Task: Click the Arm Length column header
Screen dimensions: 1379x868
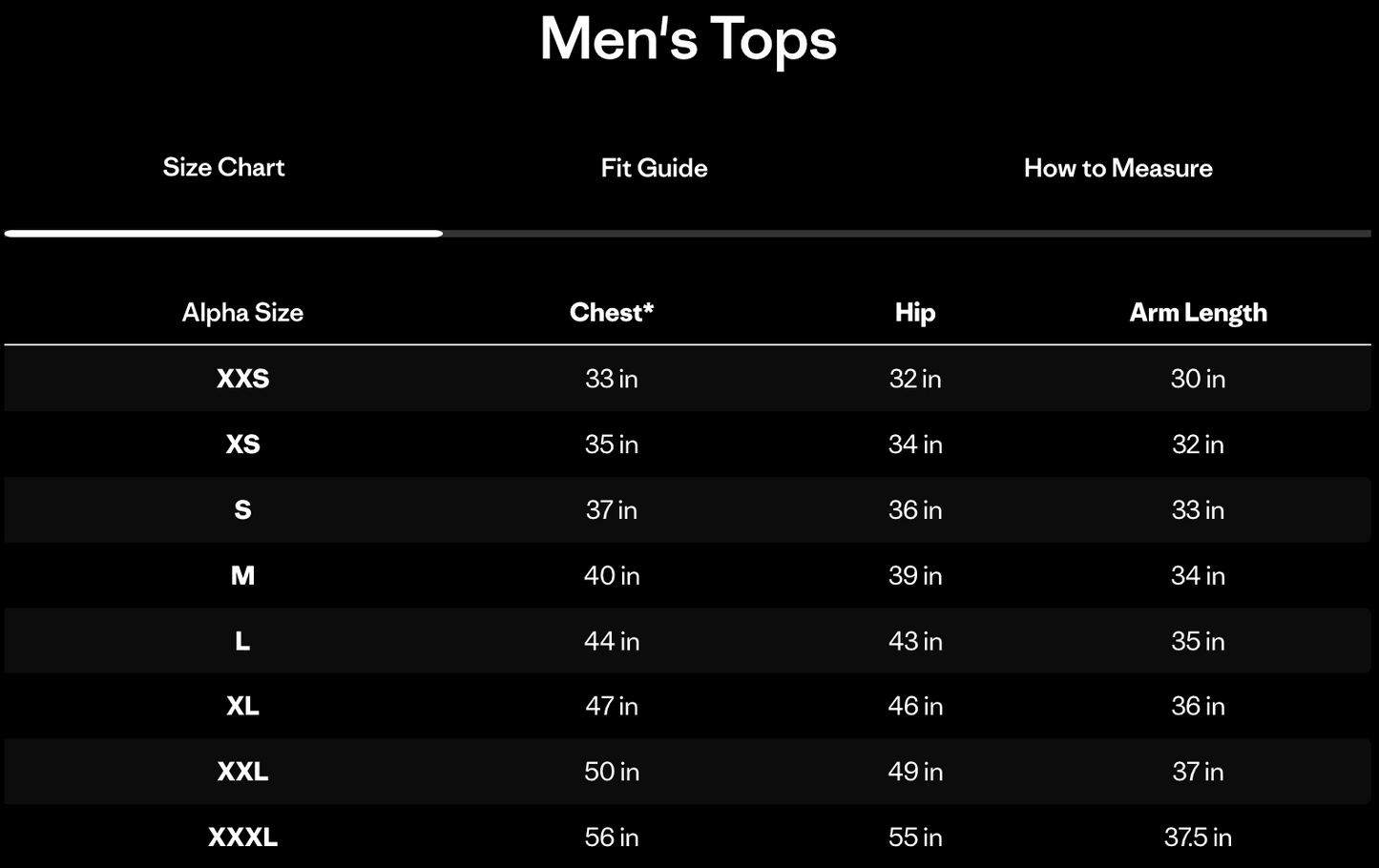Action: pyautogui.click(x=1198, y=312)
